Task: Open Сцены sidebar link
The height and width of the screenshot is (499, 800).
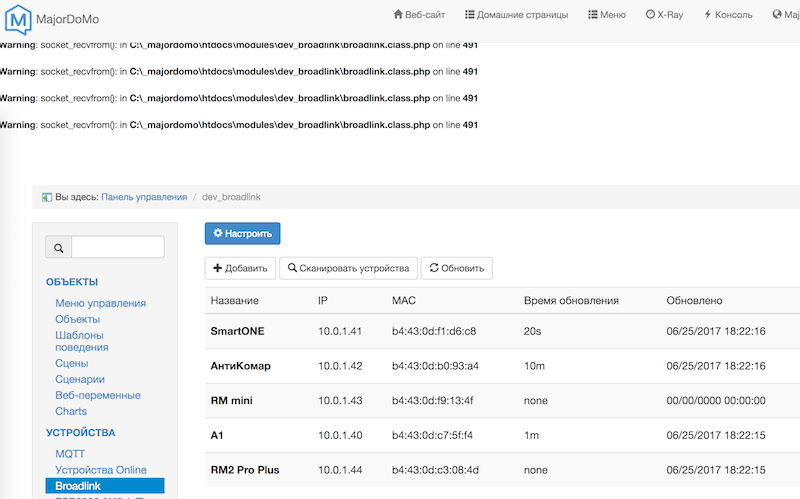Action: pyautogui.click(x=71, y=363)
